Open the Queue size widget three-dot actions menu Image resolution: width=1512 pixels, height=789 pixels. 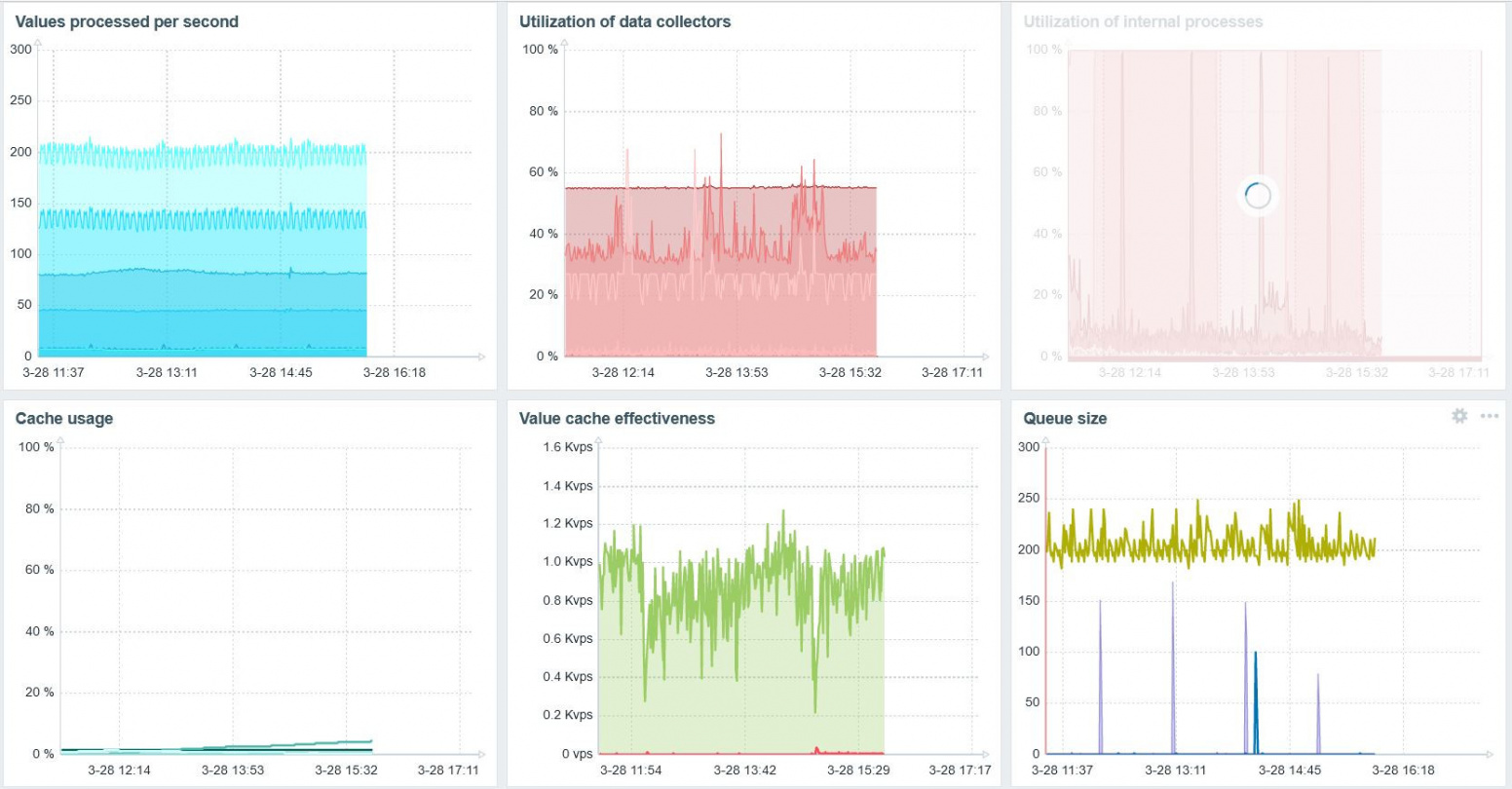(x=1490, y=416)
